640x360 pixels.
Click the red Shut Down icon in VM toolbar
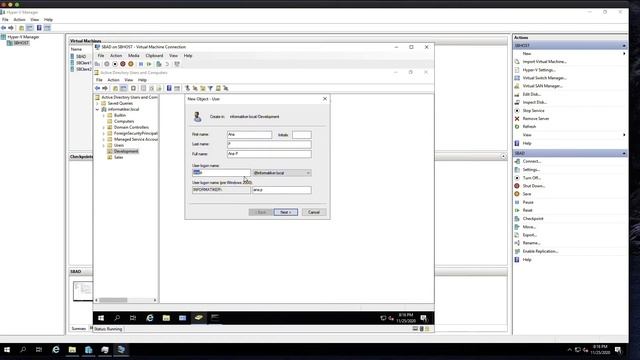coord(122,64)
